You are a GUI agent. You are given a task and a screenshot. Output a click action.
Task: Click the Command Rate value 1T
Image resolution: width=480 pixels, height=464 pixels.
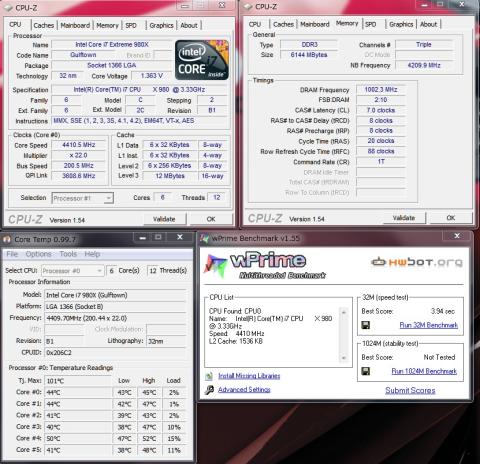(381, 162)
